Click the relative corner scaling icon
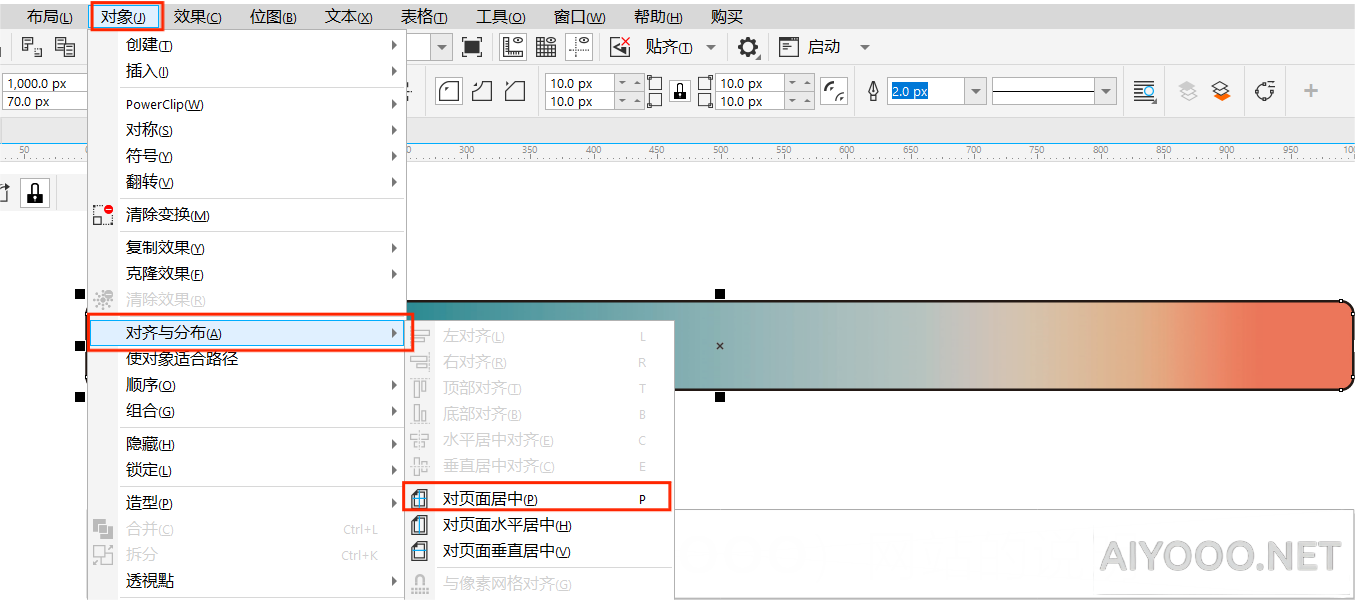 tap(833, 92)
